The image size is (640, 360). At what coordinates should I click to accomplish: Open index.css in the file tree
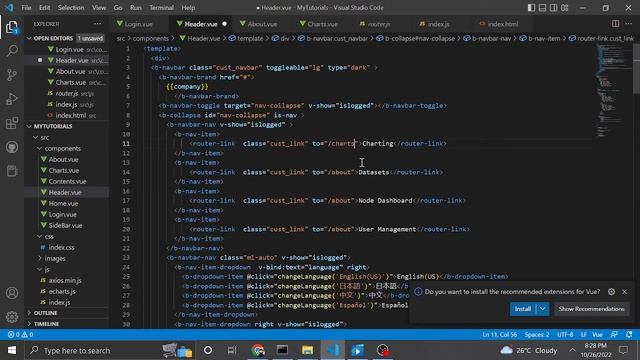(62, 247)
